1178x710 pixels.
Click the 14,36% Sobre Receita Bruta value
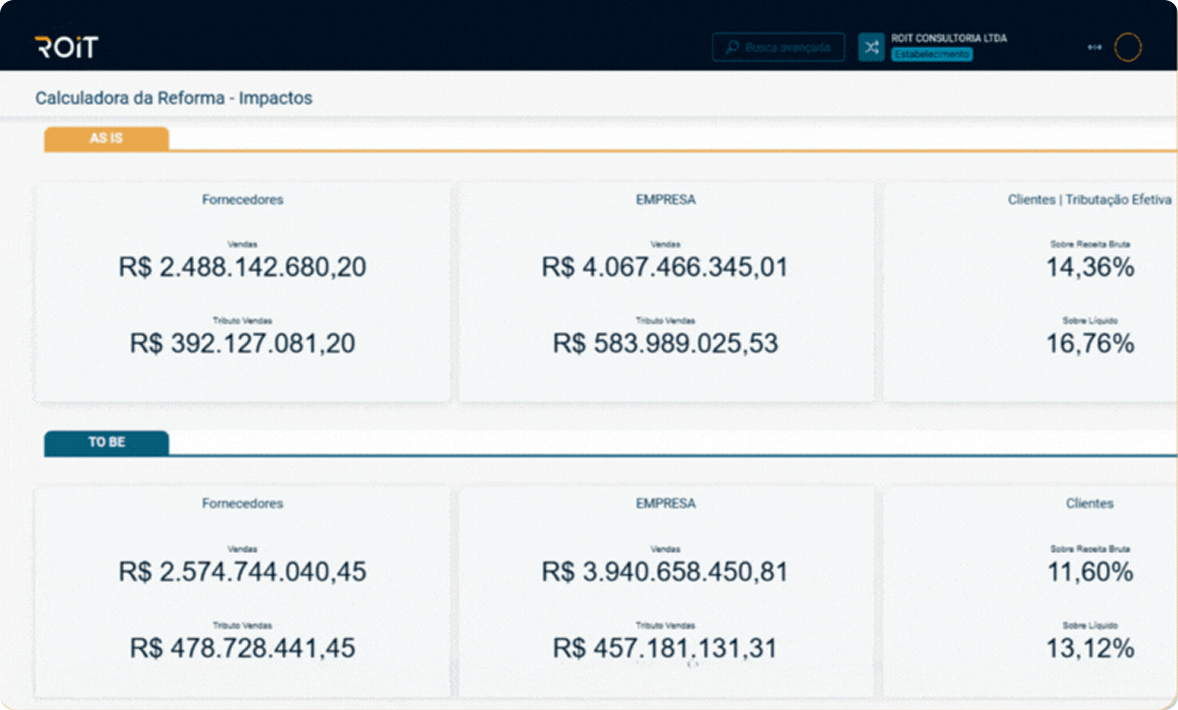(x=1090, y=268)
